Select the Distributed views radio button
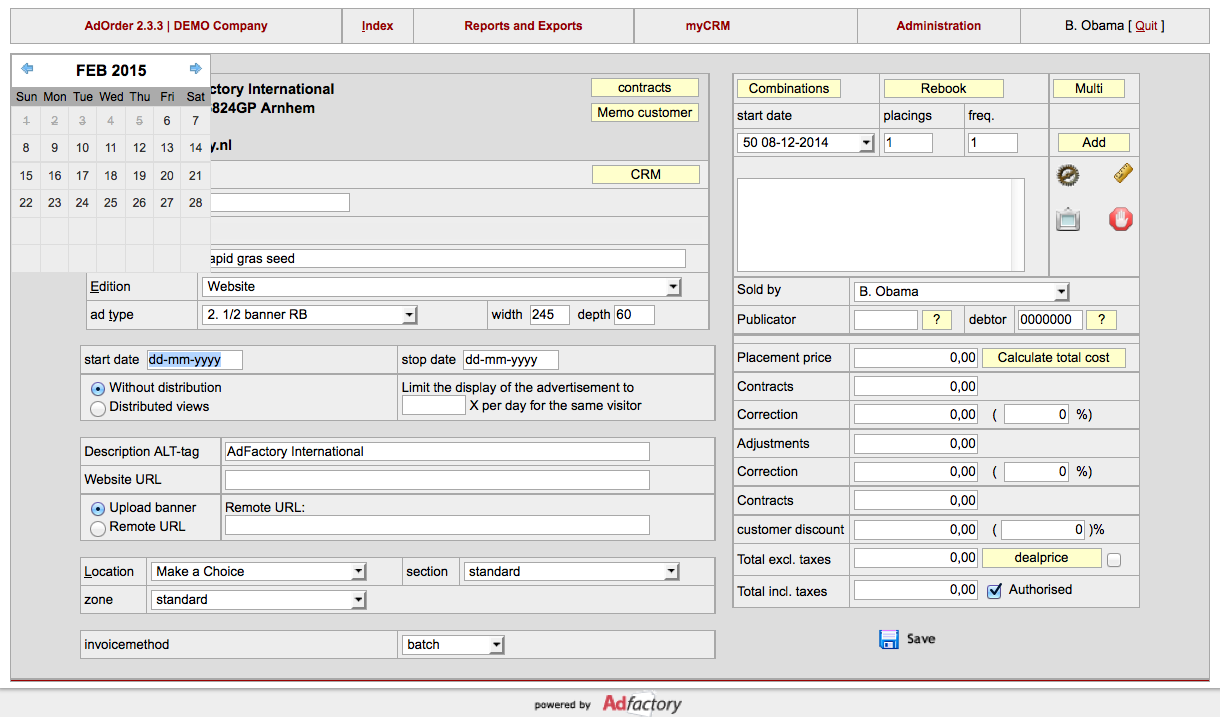Image resolution: width=1220 pixels, height=717 pixels. click(x=98, y=407)
